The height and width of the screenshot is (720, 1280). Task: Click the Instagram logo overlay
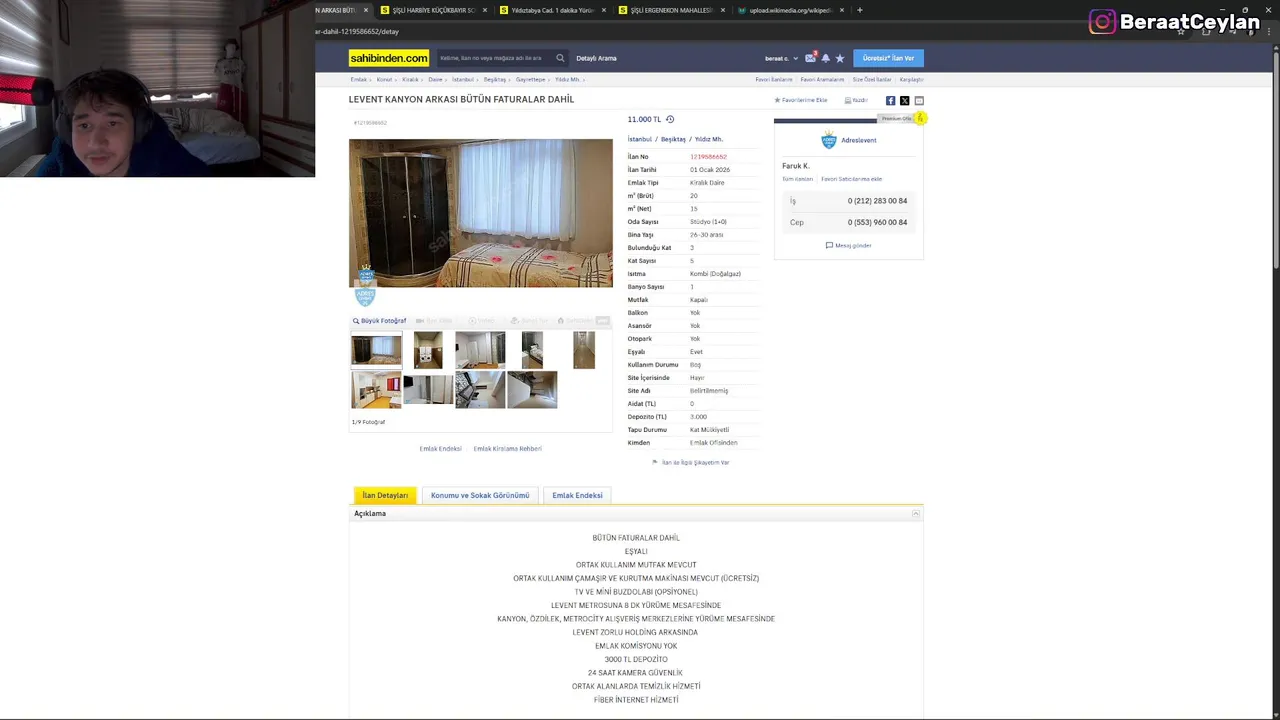tap(1102, 22)
